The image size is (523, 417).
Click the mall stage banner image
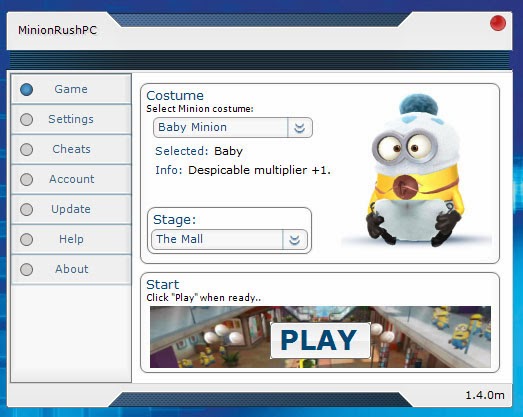coord(320,337)
